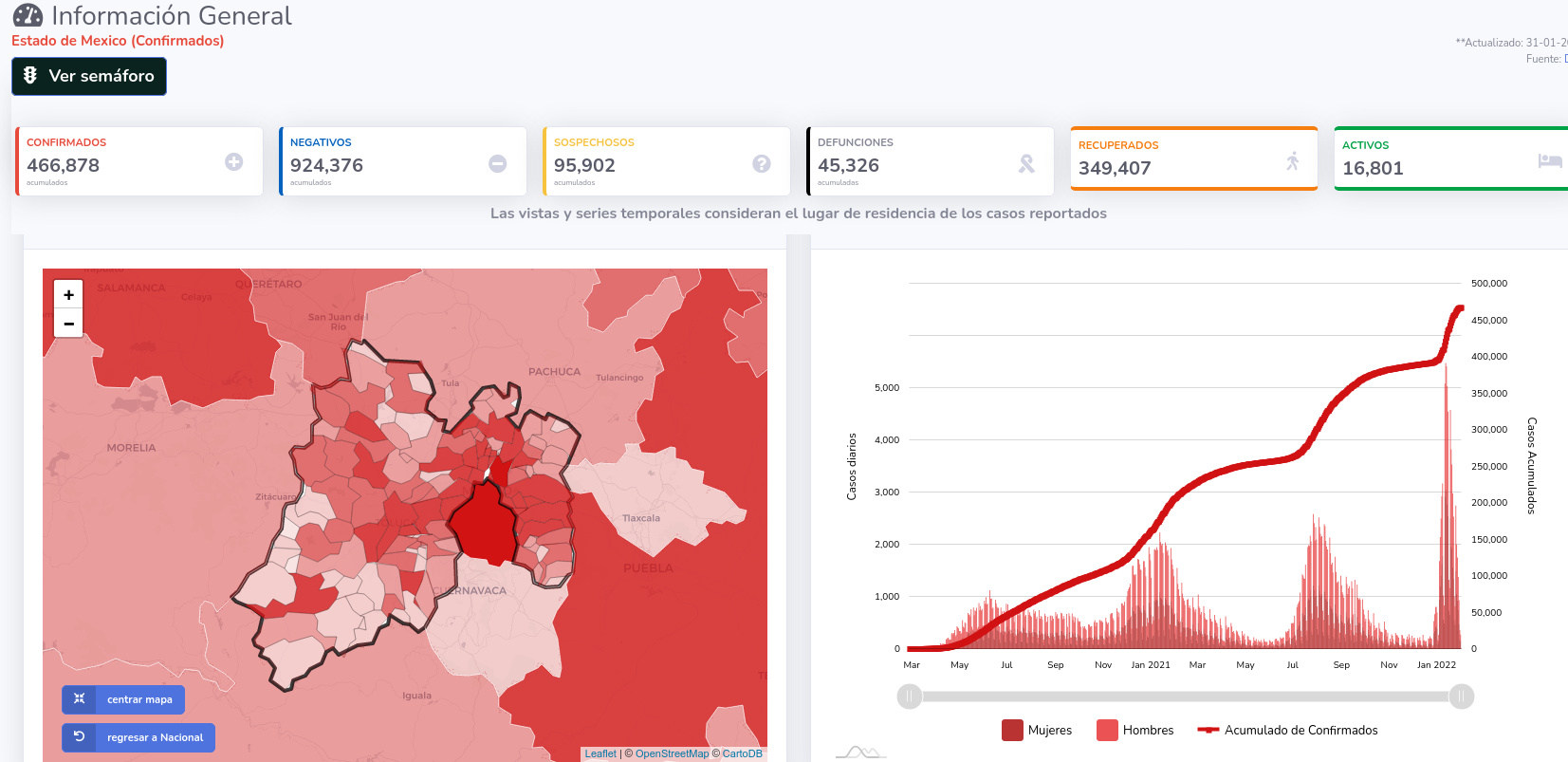
Task: Click the traffic light icon in Ver semáforo
Action: [30, 76]
